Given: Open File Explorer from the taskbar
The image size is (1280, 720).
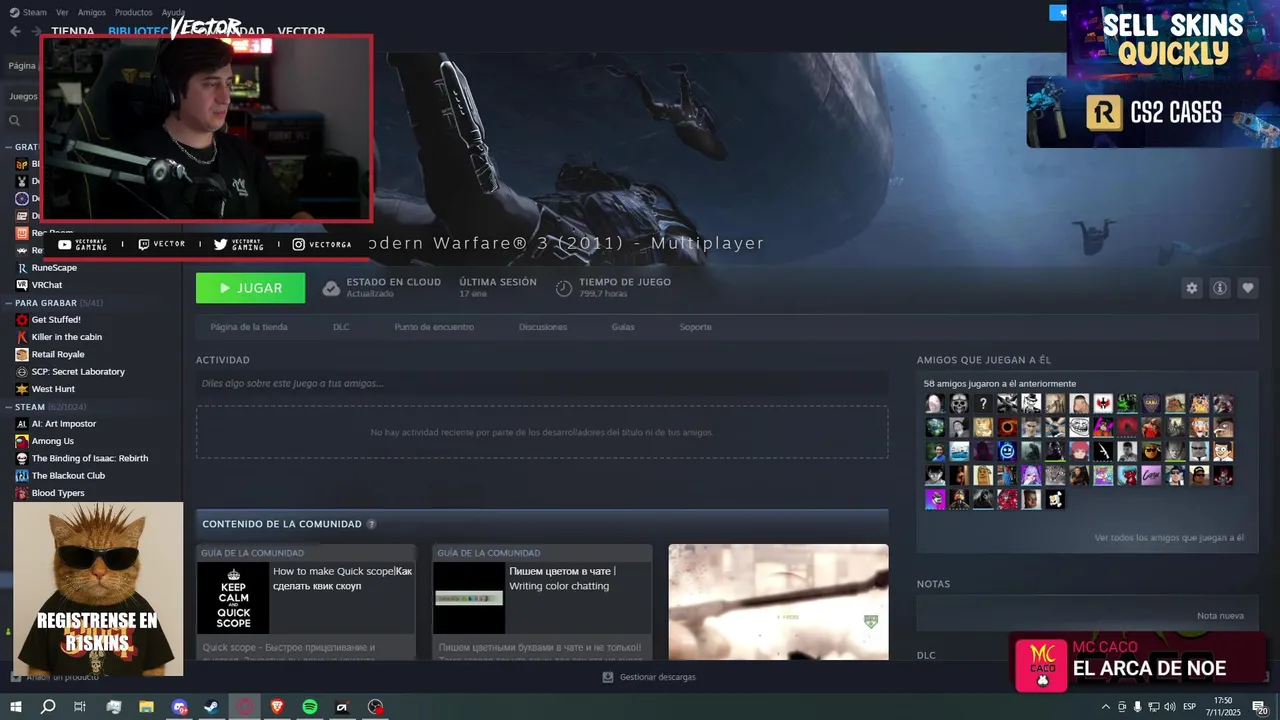Looking at the screenshot, I should [x=146, y=707].
